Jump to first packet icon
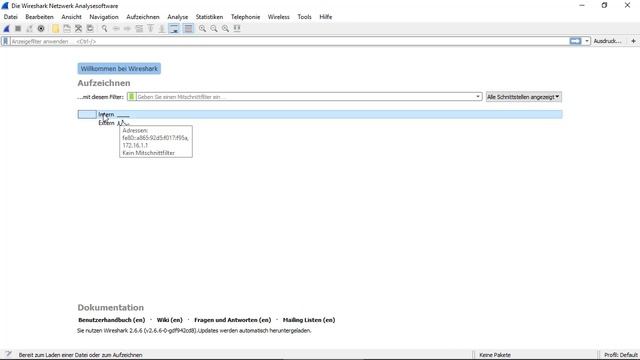Image resolution: width=640 pixels, height=360 pixels. pos(151,29)
